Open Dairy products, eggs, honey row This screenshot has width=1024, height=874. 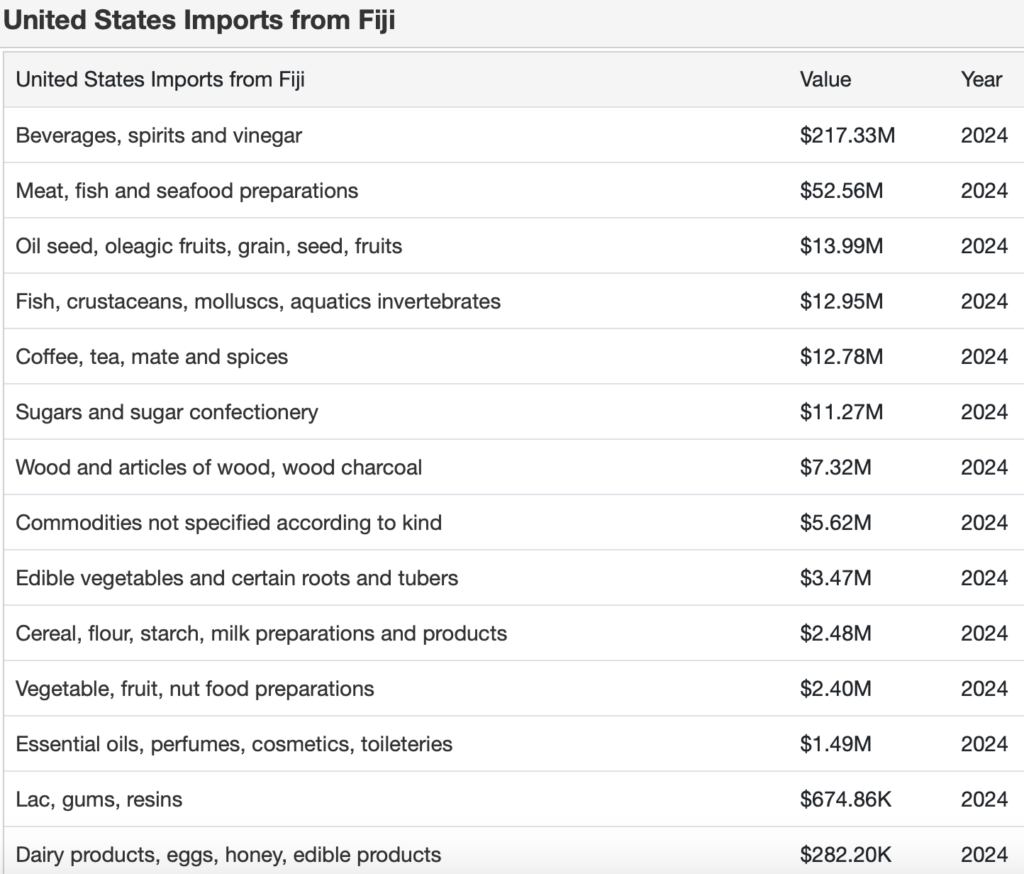tap(228, 854)
